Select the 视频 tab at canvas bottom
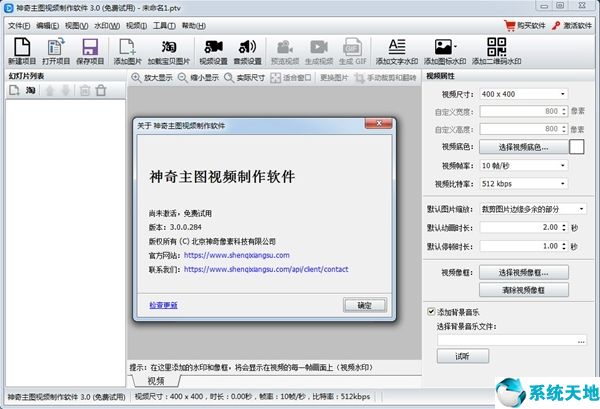600x409 pixels. [x=156, y=381]
